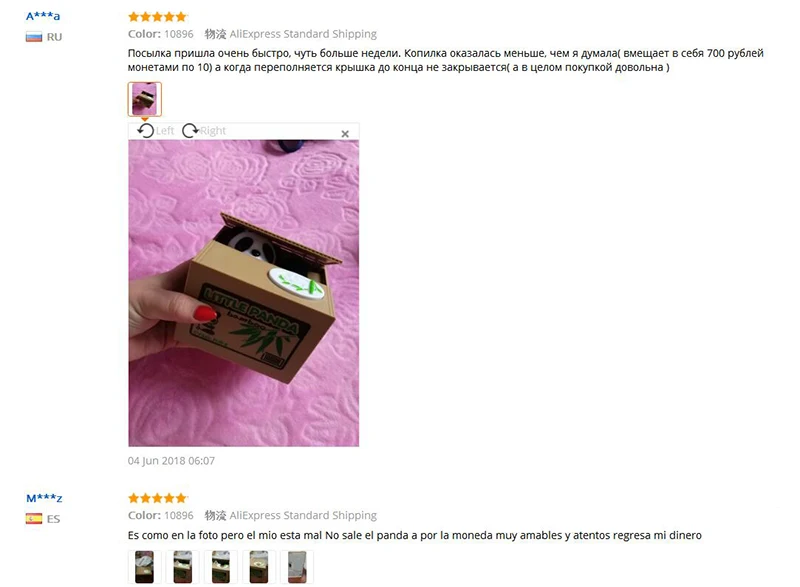Screen dimensions: 800x587
Task: Open reviewer M***z's profile
Action: pyautogui.click(x=44, y=498)
